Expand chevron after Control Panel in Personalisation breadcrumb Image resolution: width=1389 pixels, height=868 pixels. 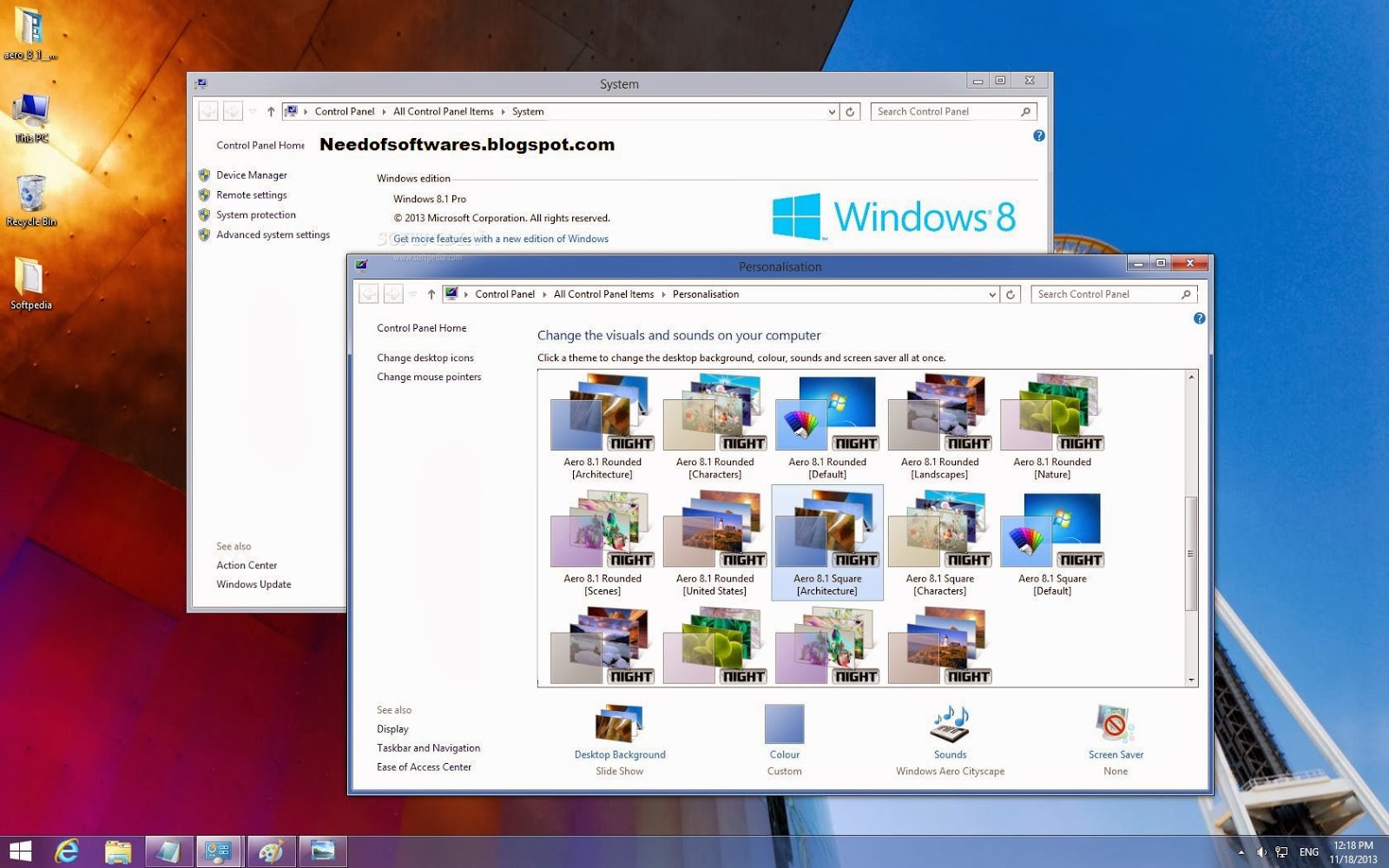[x=544, y=294]
